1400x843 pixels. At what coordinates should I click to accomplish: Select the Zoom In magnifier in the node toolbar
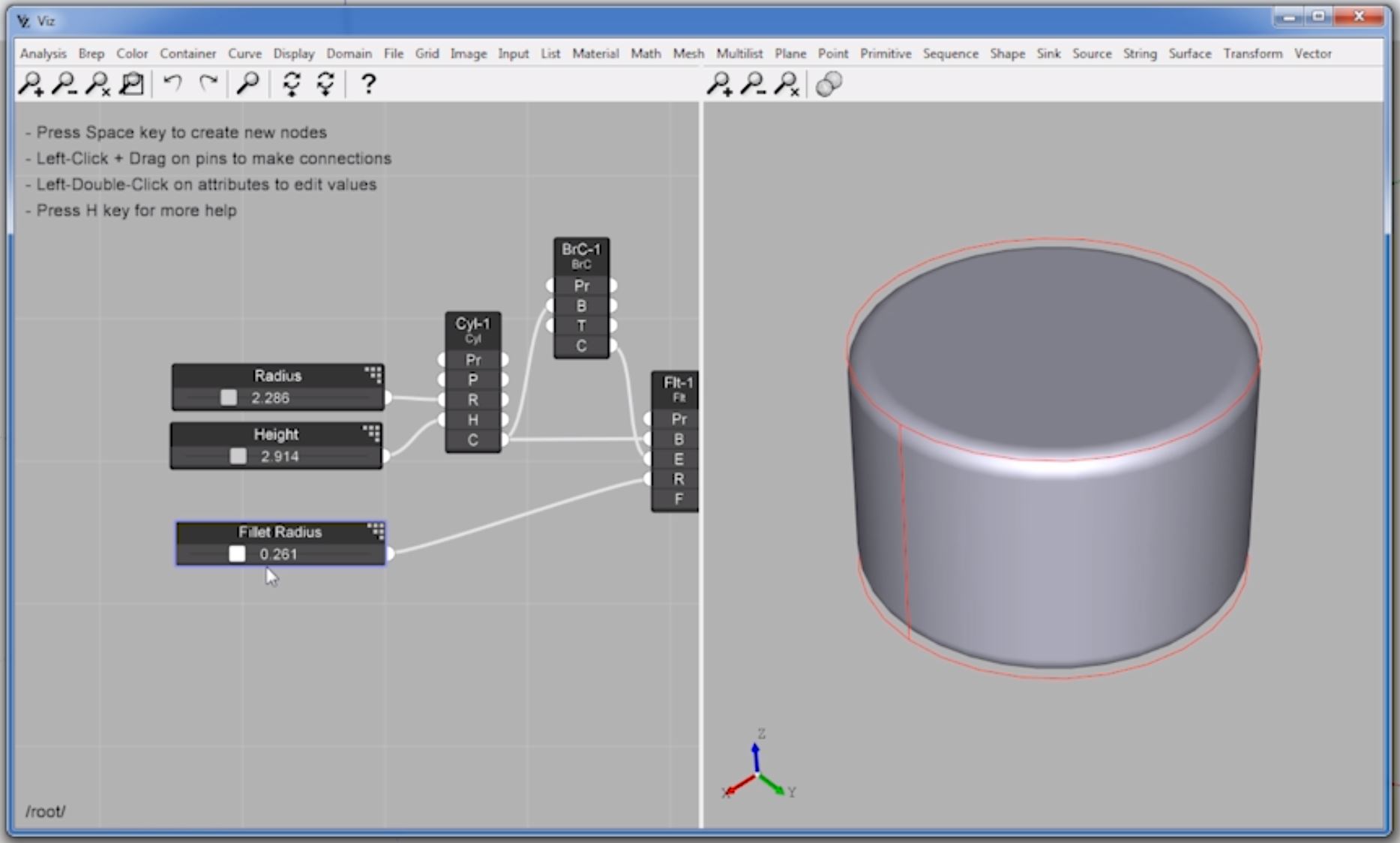pos(31,85)
